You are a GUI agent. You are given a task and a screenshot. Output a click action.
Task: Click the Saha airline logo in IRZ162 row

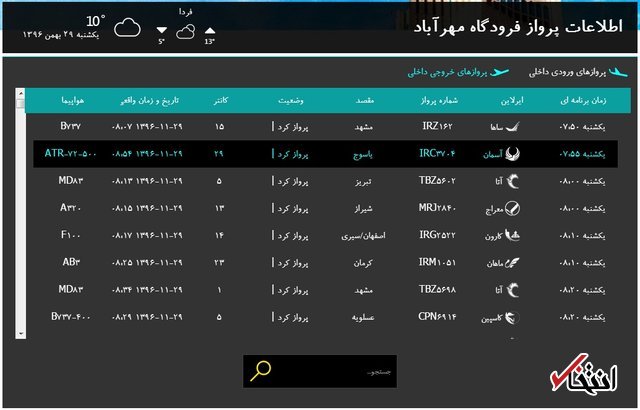point(513,127)
